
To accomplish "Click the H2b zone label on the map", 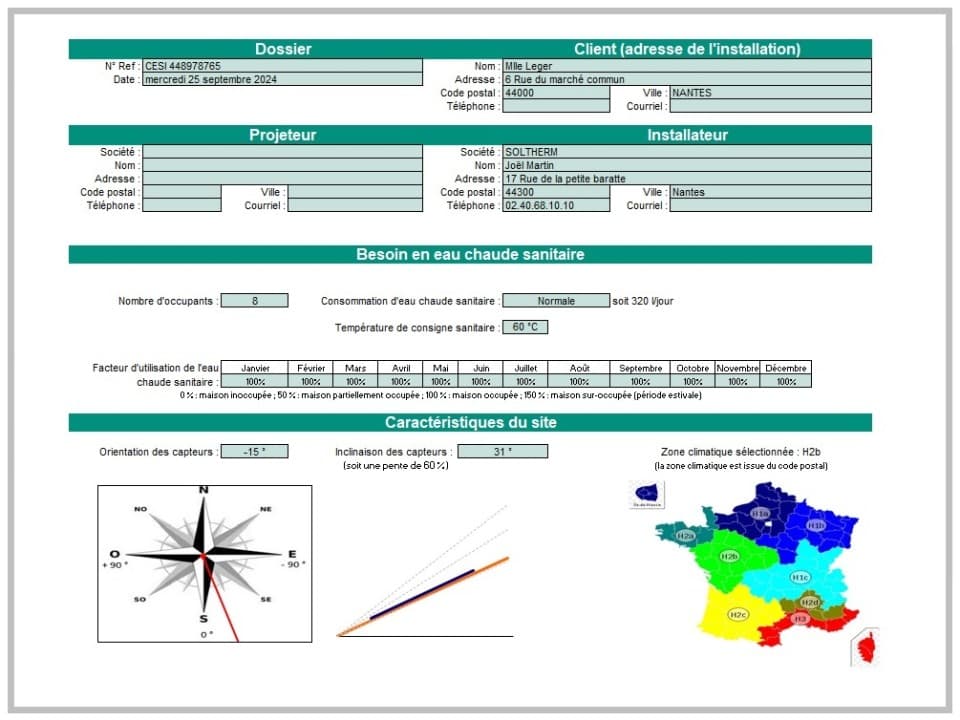I will coord(729,556).
